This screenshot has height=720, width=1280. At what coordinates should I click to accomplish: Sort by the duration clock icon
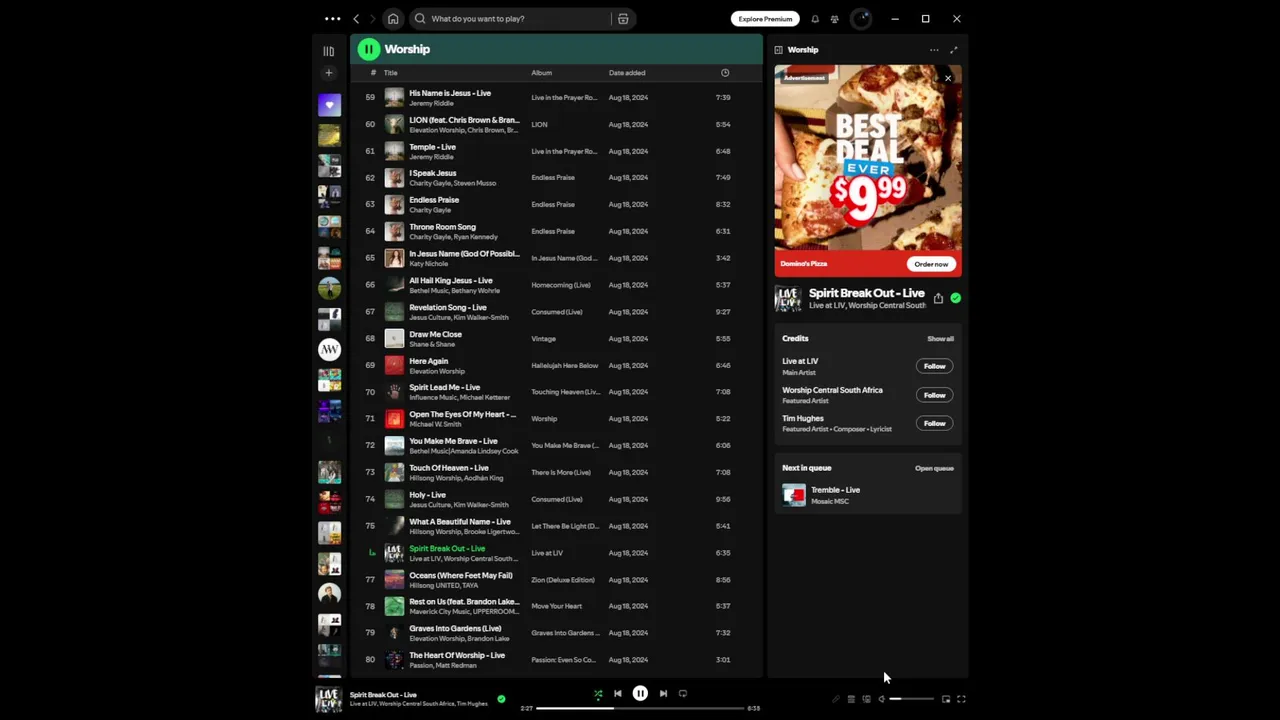click(x=725, y=73)
